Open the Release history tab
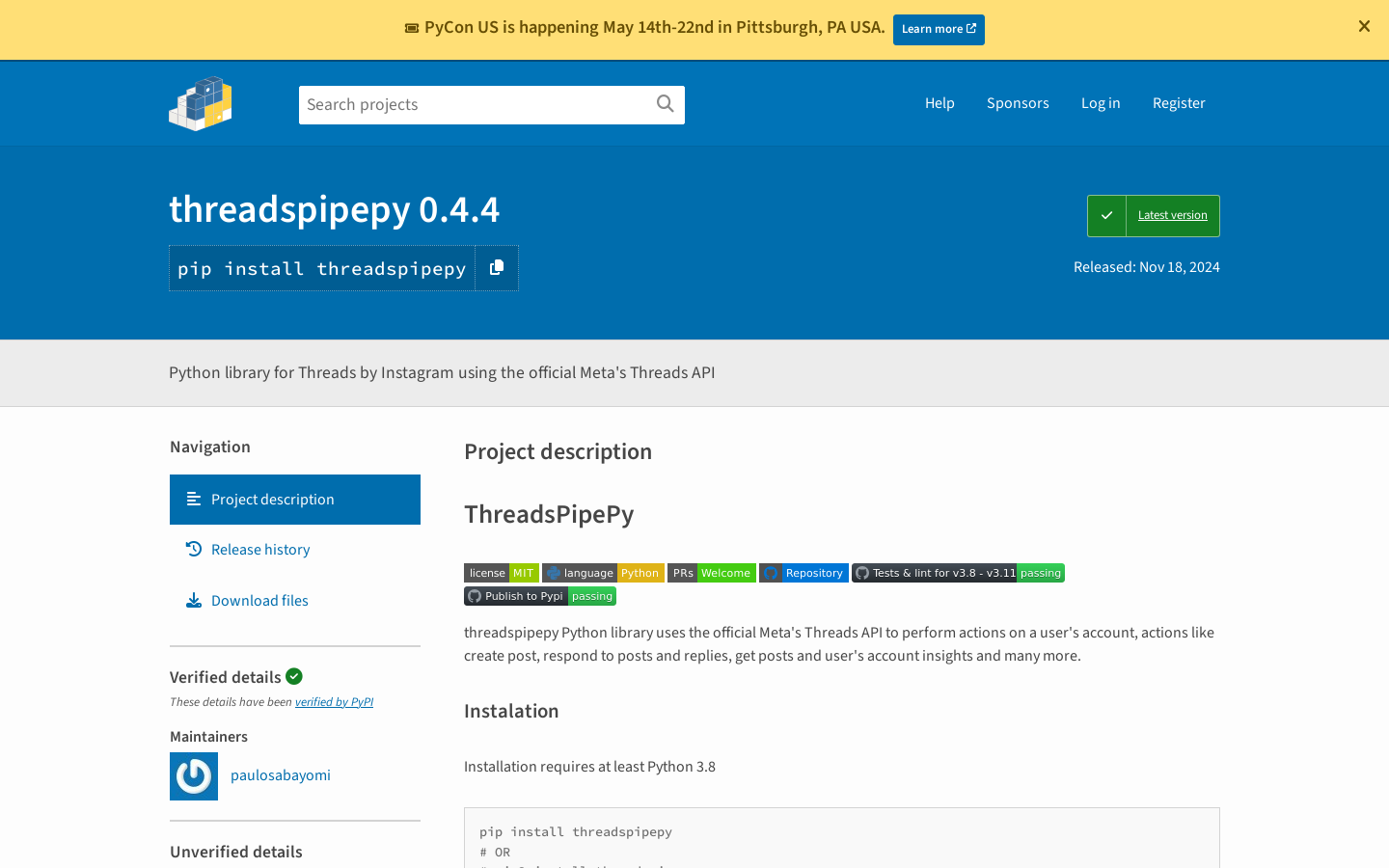Viewport: 1389px width, 868px height. [x=295, y=550]
